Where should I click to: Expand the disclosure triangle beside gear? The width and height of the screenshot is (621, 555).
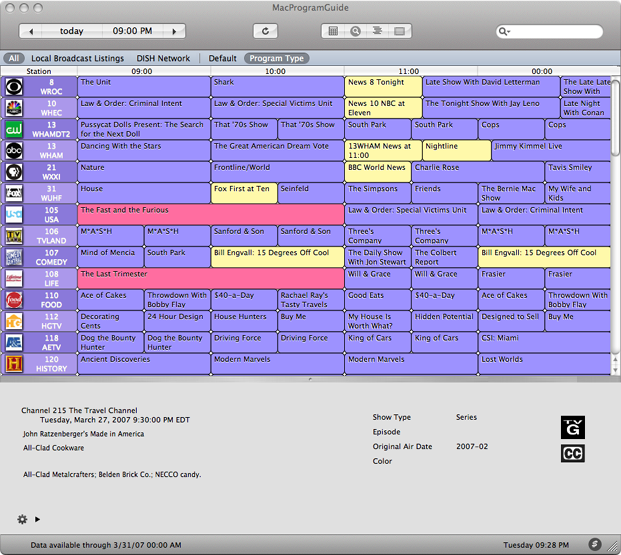point(37,519)
